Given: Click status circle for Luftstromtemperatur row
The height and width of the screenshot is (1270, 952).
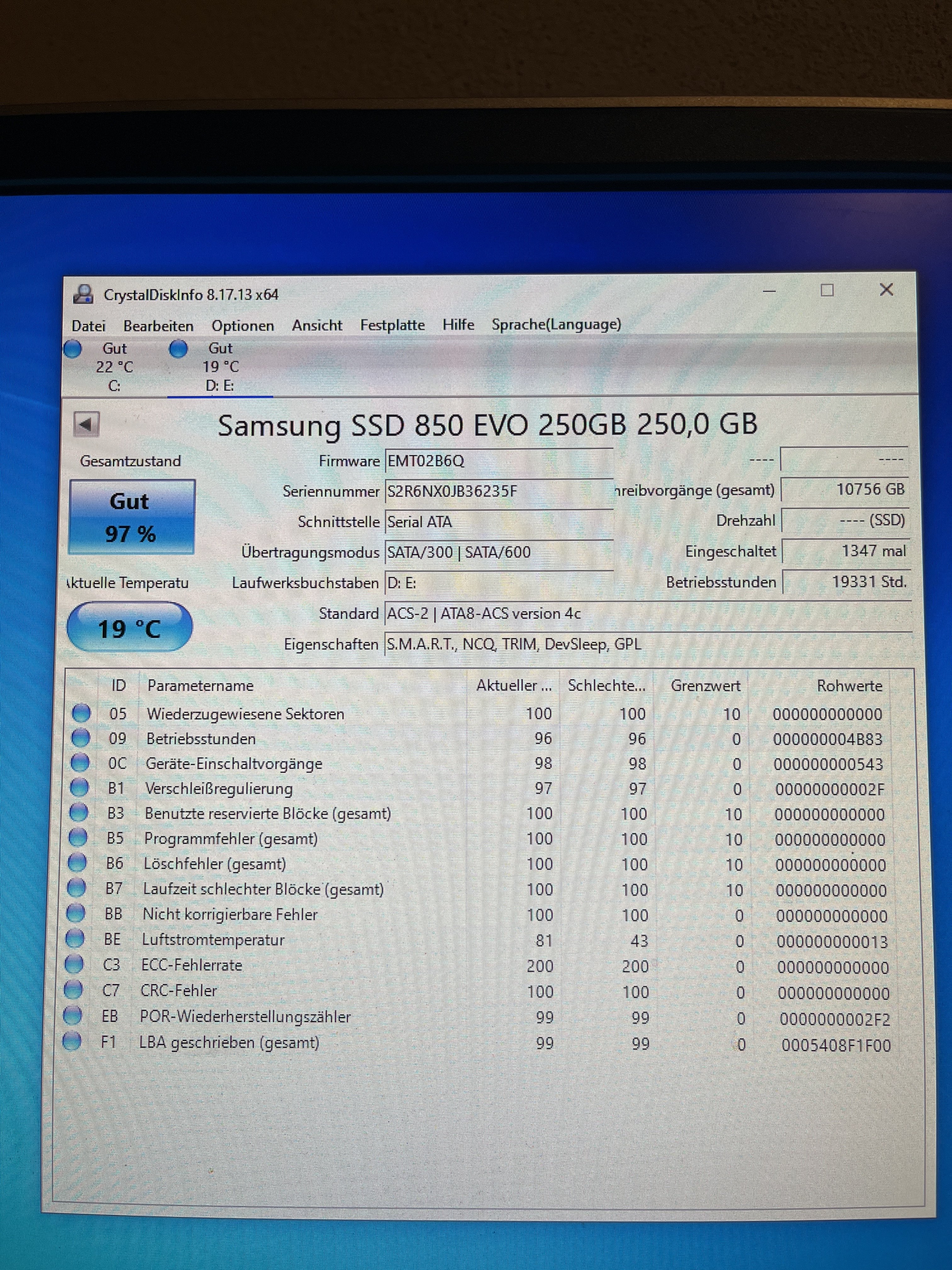Looking at the screenshot, I should [x=75, y=939].
